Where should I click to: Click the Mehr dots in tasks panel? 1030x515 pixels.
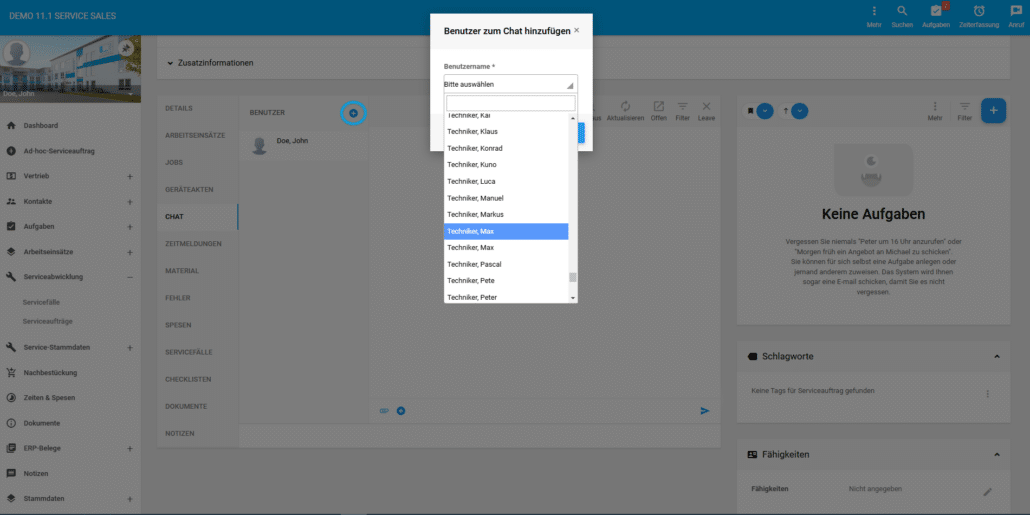(935, 106)
